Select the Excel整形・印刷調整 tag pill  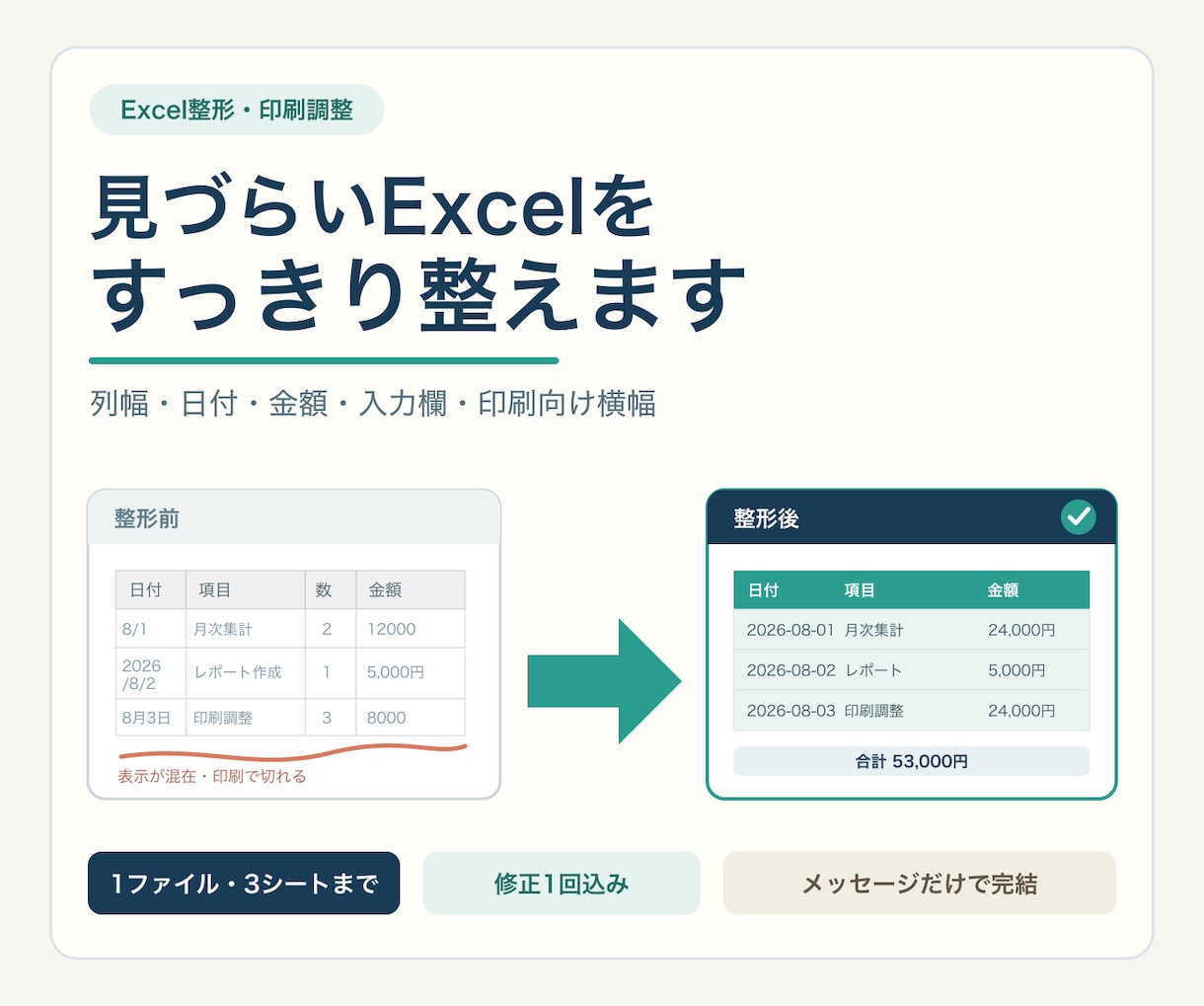[x=237, y=110]
